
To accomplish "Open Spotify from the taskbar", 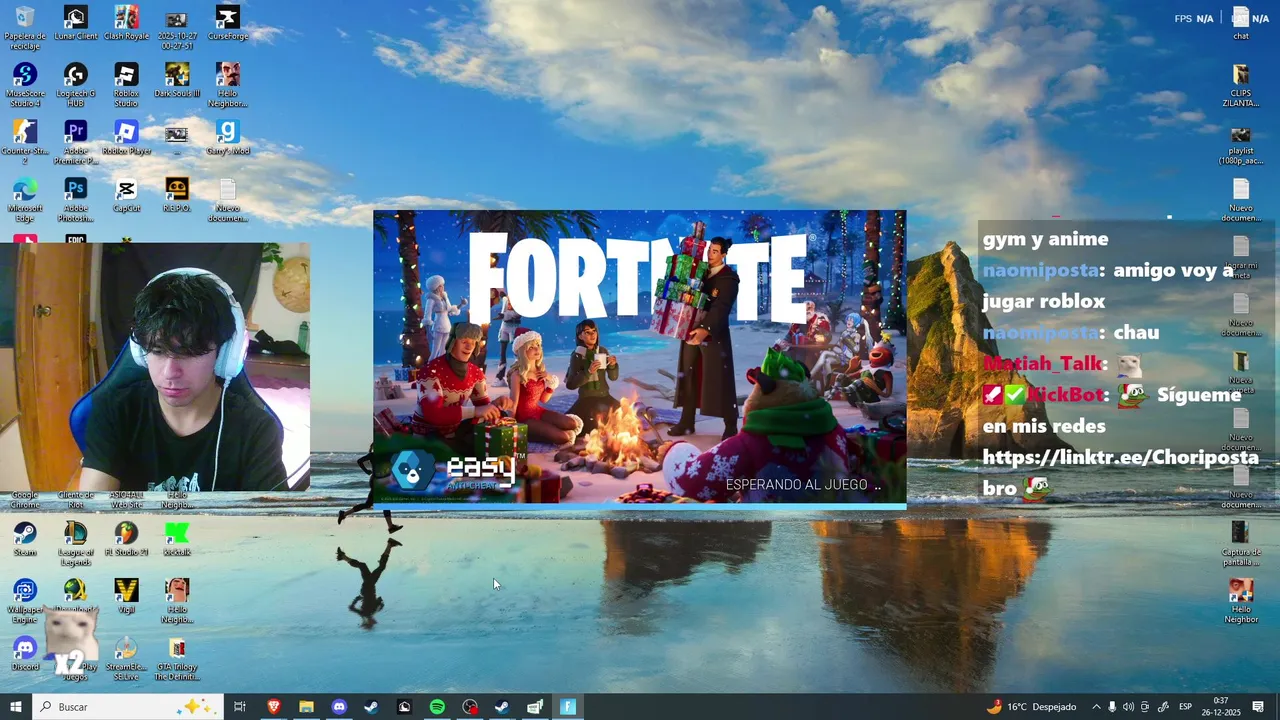I will [437, 707].
